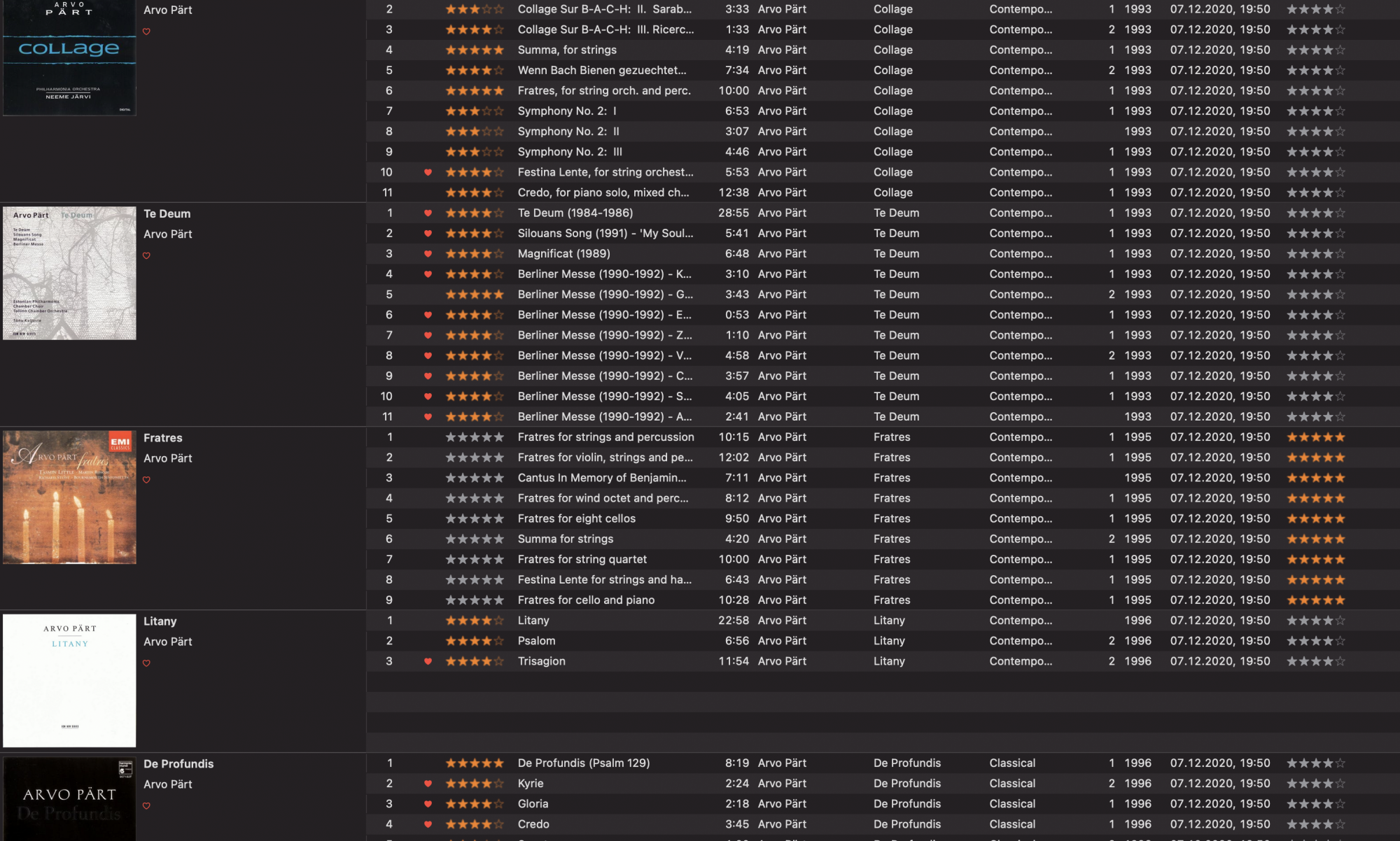Open the Te Deum album artwork
Image resolution: width=1400 pixels, height=841 pixels.
[x=69, y=273]
